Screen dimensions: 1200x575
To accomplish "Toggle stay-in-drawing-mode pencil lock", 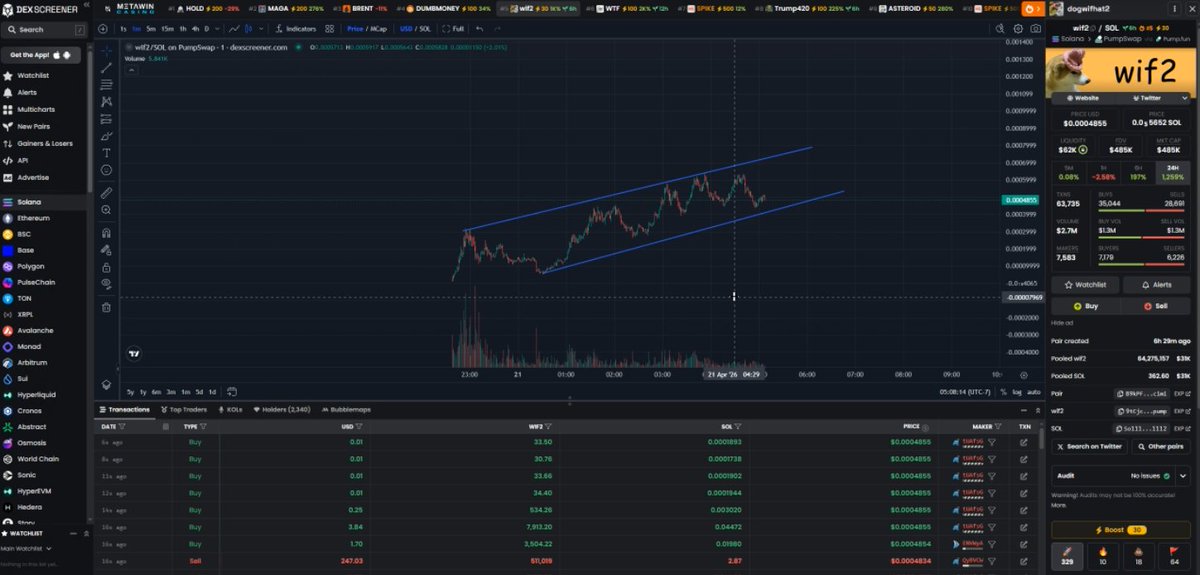I will [x=107, y=250].
